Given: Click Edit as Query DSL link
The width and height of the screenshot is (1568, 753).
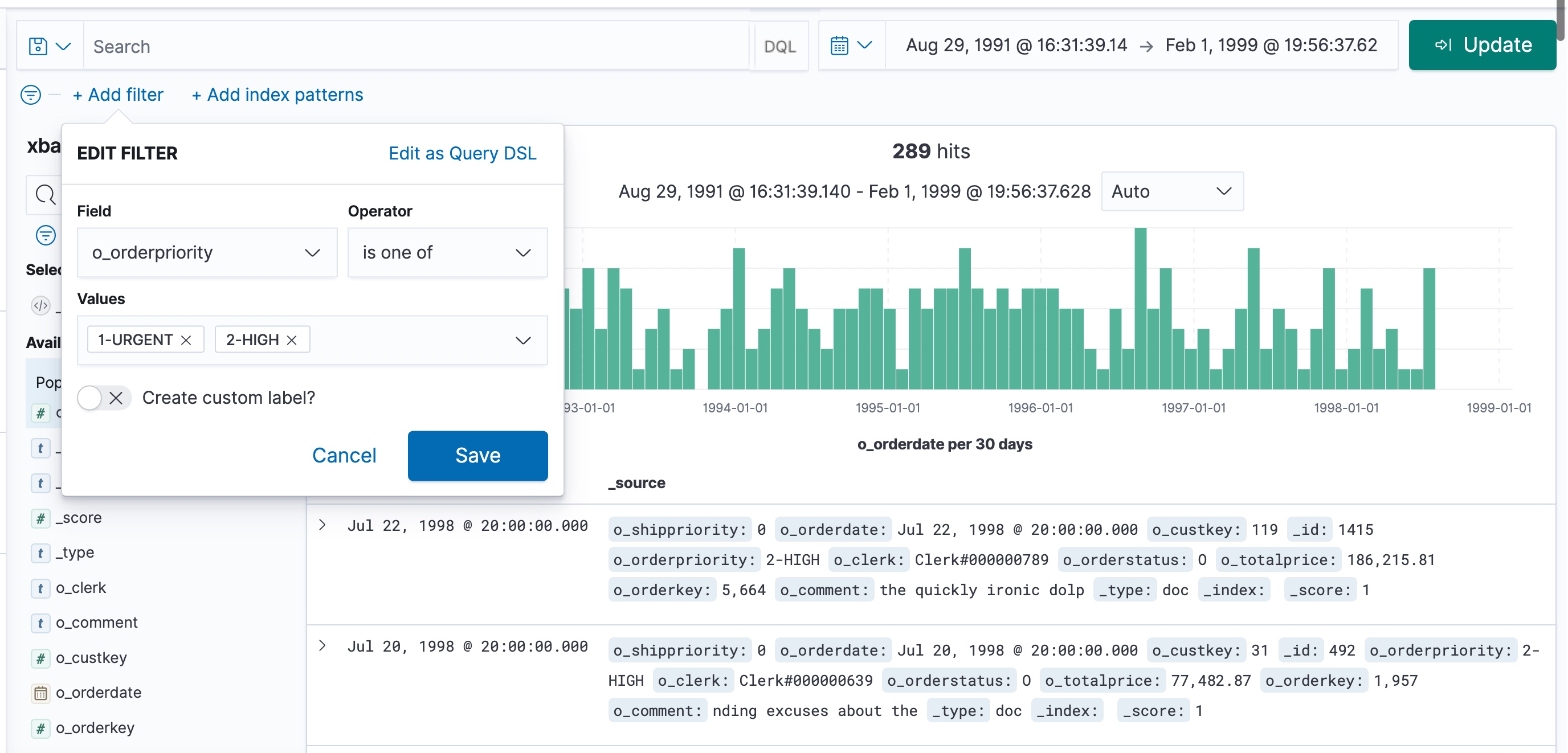Looking at the screenshot, I should [x=463, y=153].
